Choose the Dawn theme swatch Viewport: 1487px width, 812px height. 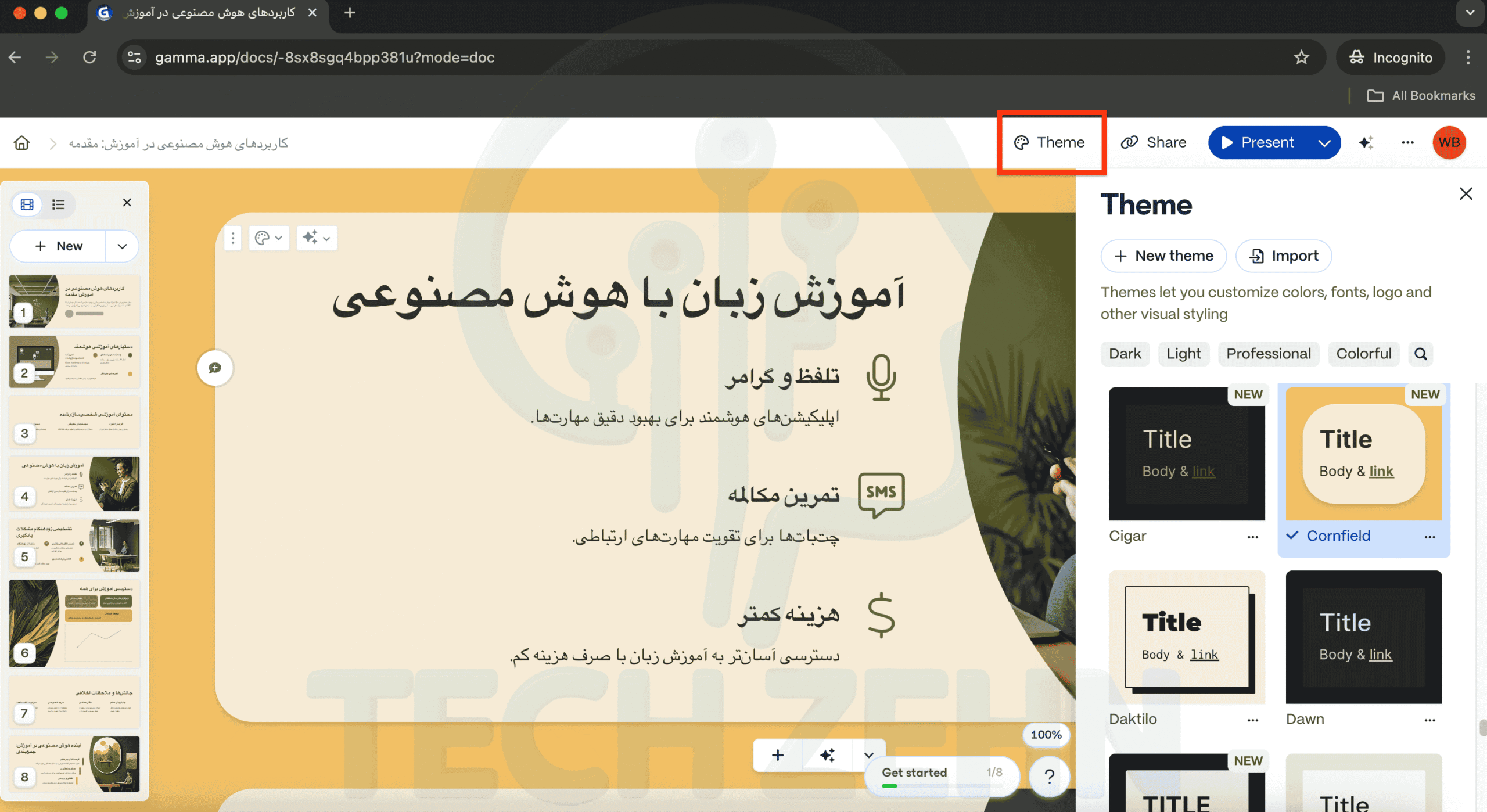[1364, 637]
